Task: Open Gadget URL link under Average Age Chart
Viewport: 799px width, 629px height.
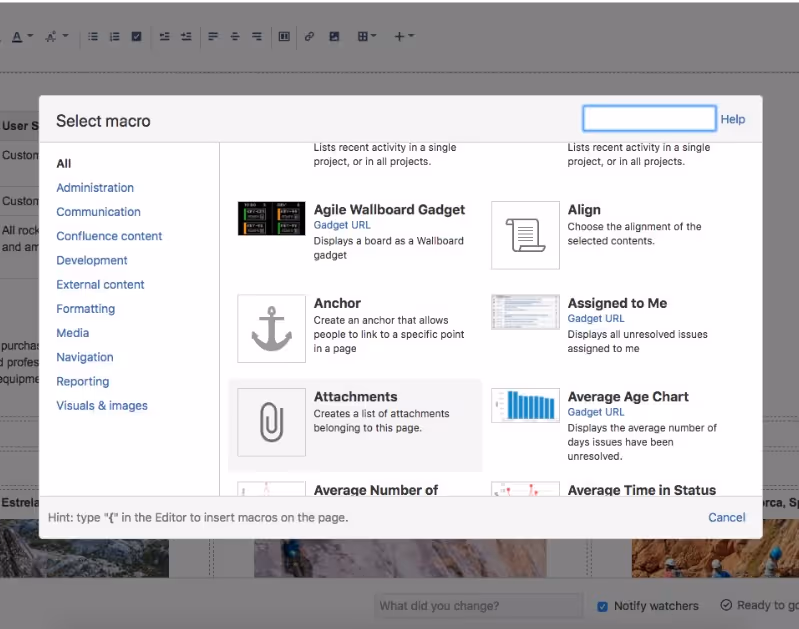Action: tap(596, 412)
